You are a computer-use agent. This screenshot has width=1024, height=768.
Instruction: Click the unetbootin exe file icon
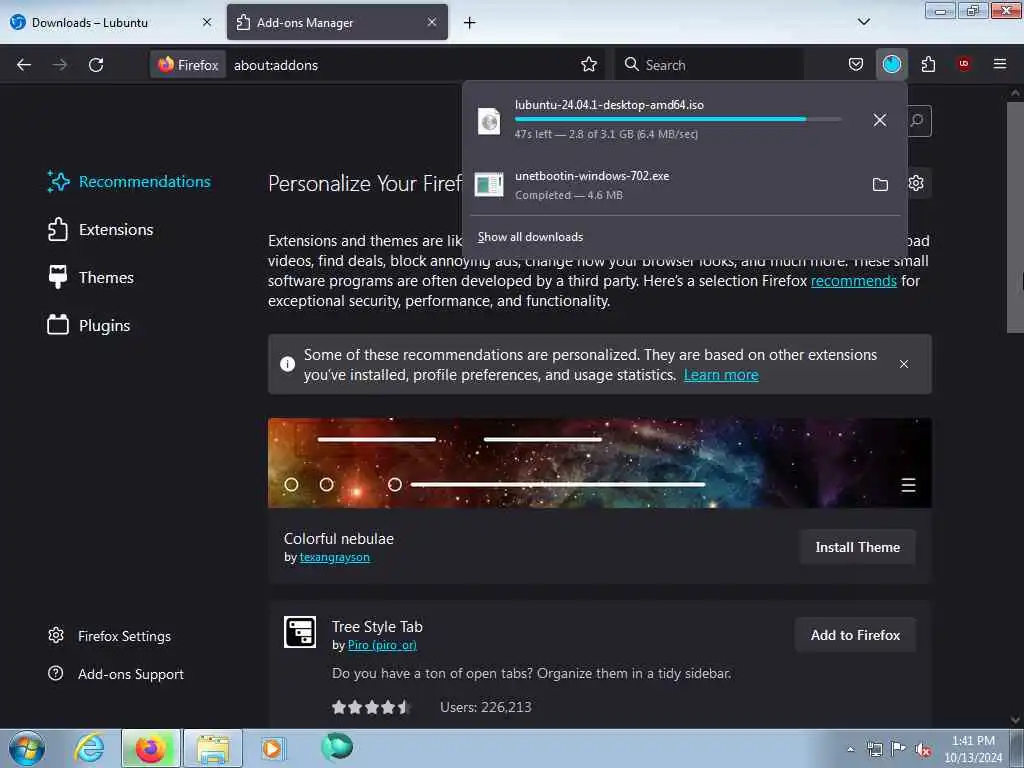pyautogui.click(x=488, y=185)
